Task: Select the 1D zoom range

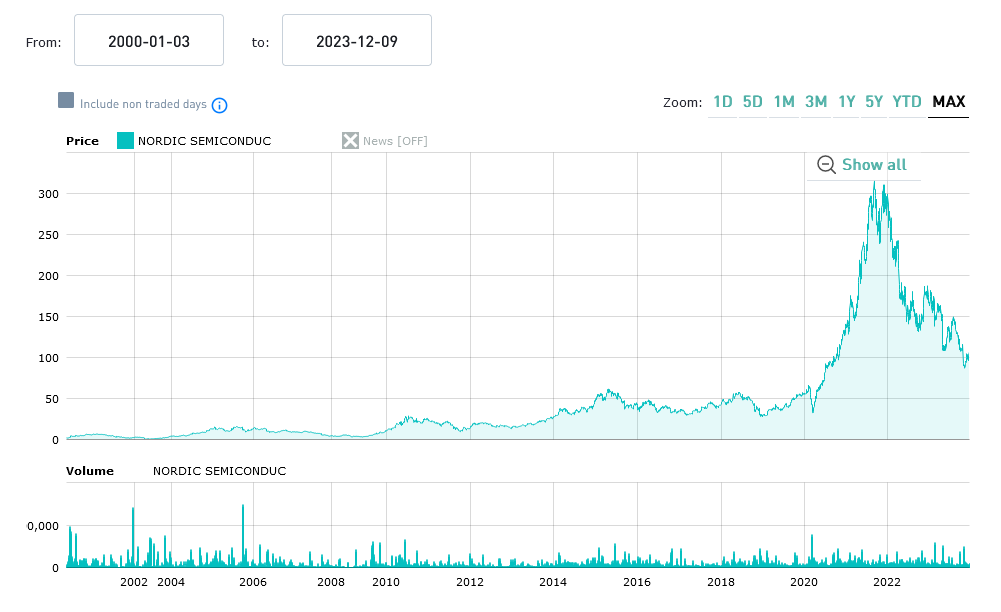Action: pos(722,102)
